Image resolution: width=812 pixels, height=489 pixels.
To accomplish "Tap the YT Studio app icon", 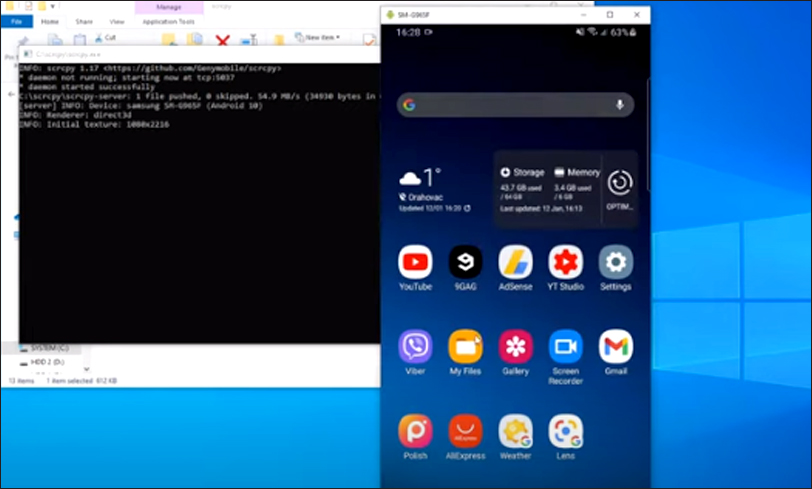I will (x=566, y=262).
